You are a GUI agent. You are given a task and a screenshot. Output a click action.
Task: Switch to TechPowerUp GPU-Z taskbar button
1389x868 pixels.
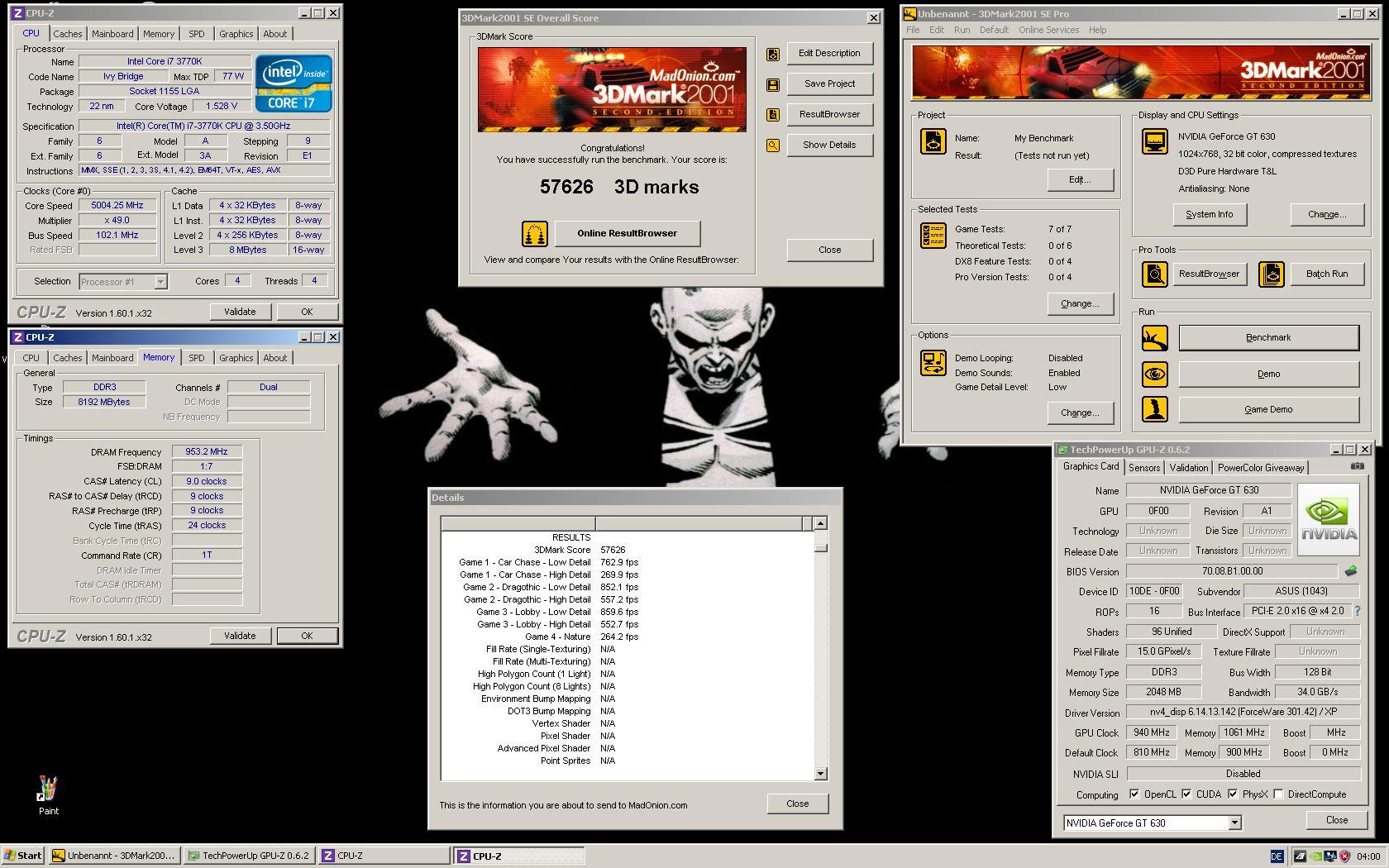click(x=249, y=856)
